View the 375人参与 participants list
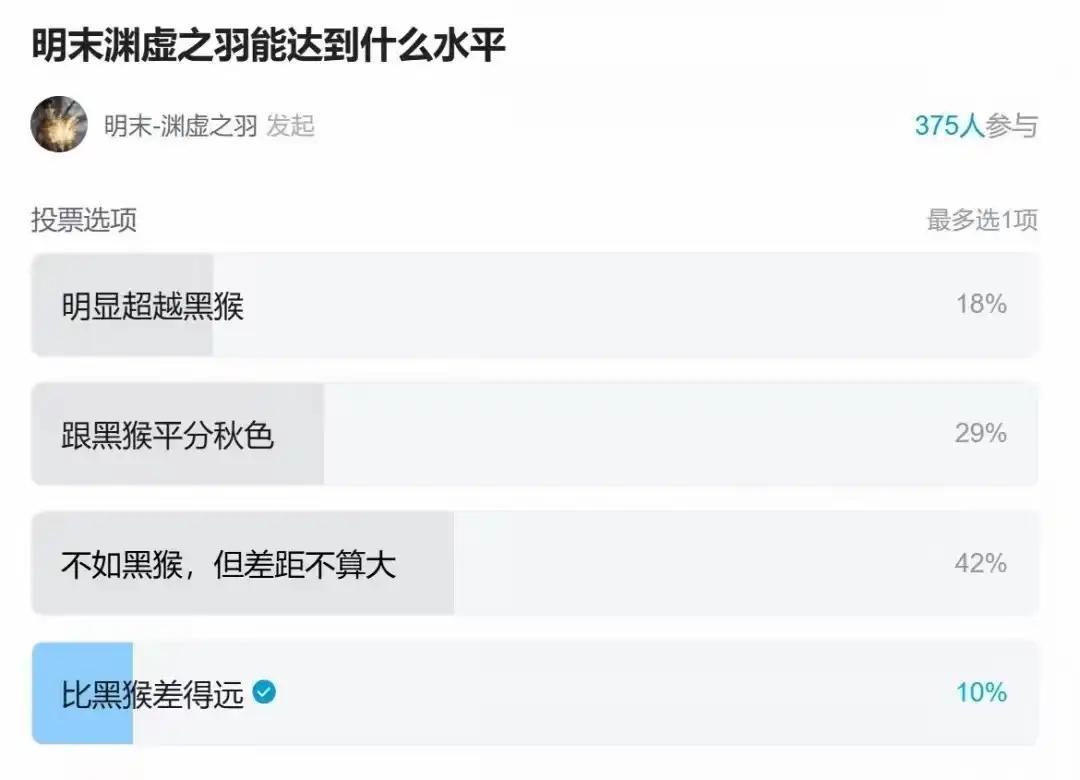 975,126
